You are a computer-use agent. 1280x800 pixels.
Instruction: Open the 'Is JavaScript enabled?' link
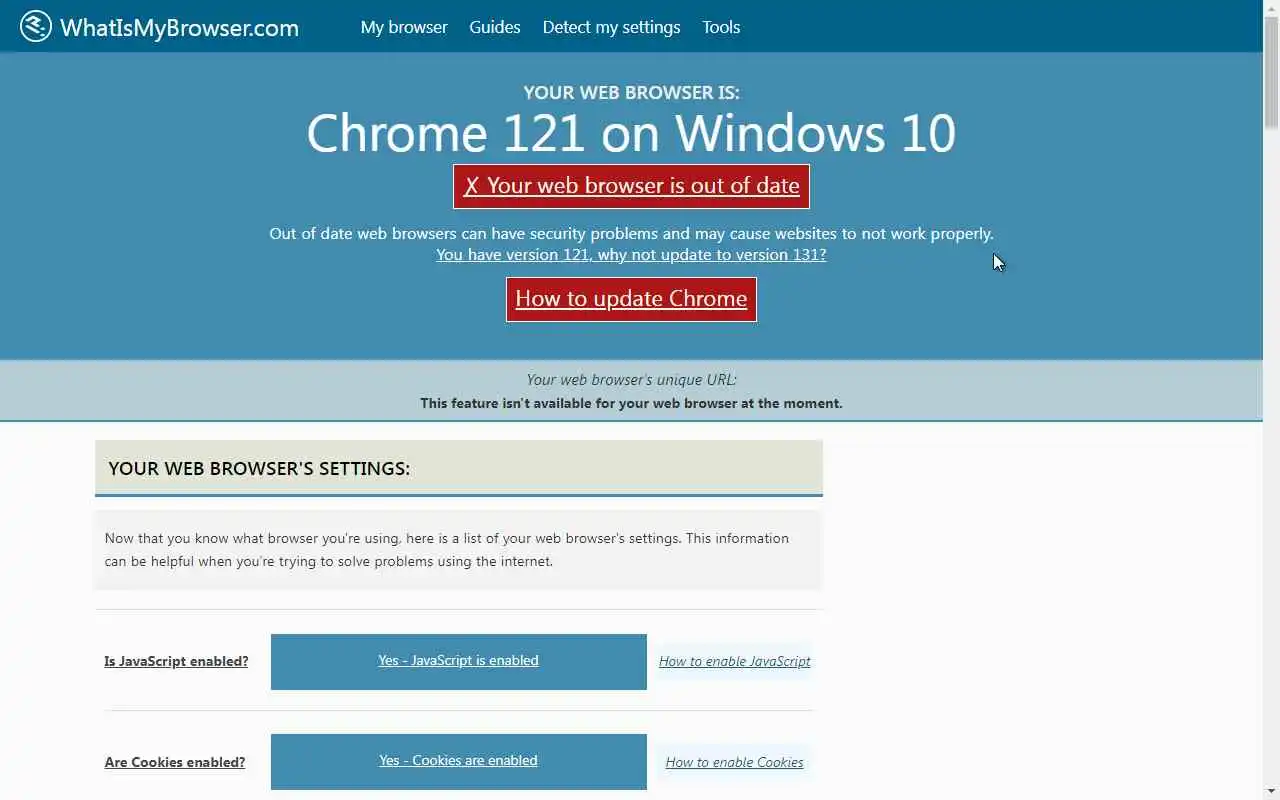[x=176, y=661]
